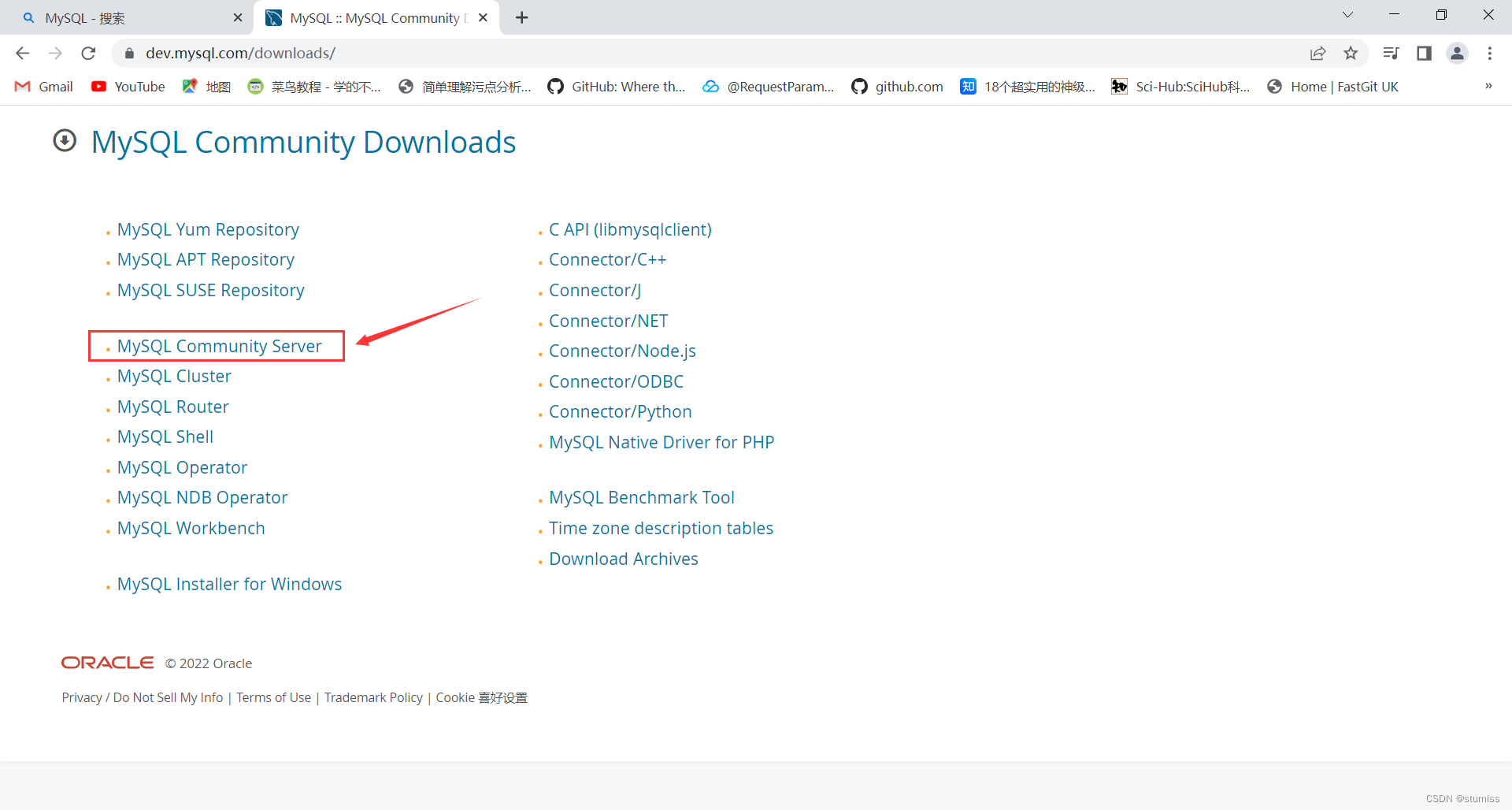
Task: Close the MySQL 搜索 tab
Action: tap(238, 17)
